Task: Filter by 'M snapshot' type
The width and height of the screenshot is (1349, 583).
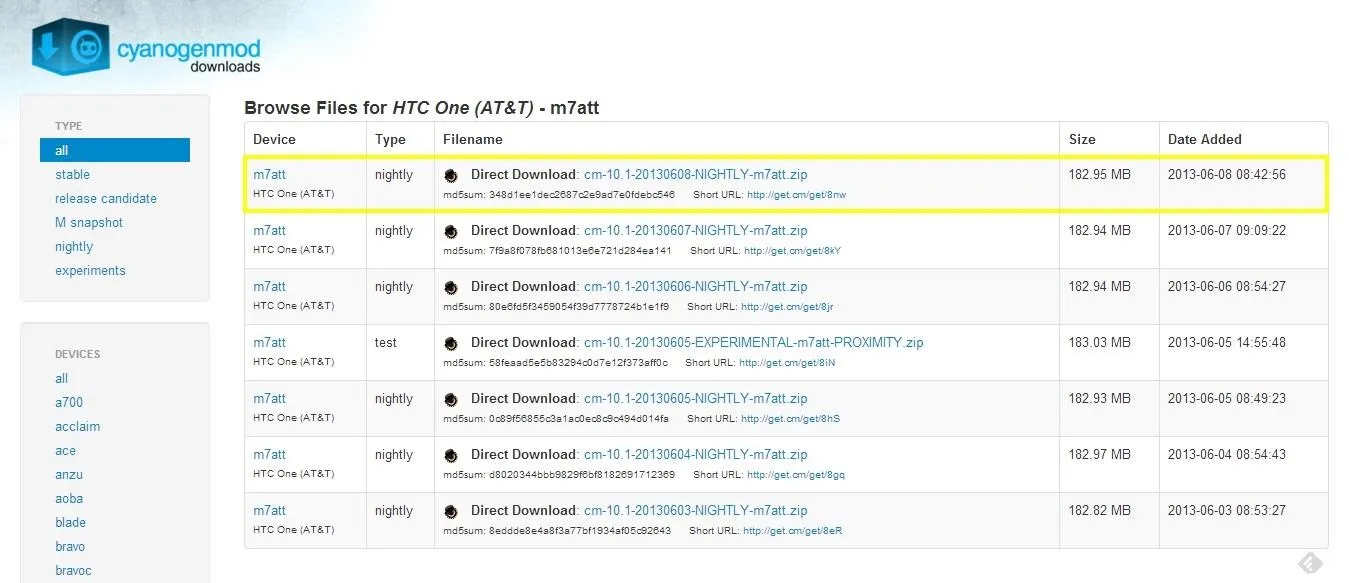Action: point(89,222)
